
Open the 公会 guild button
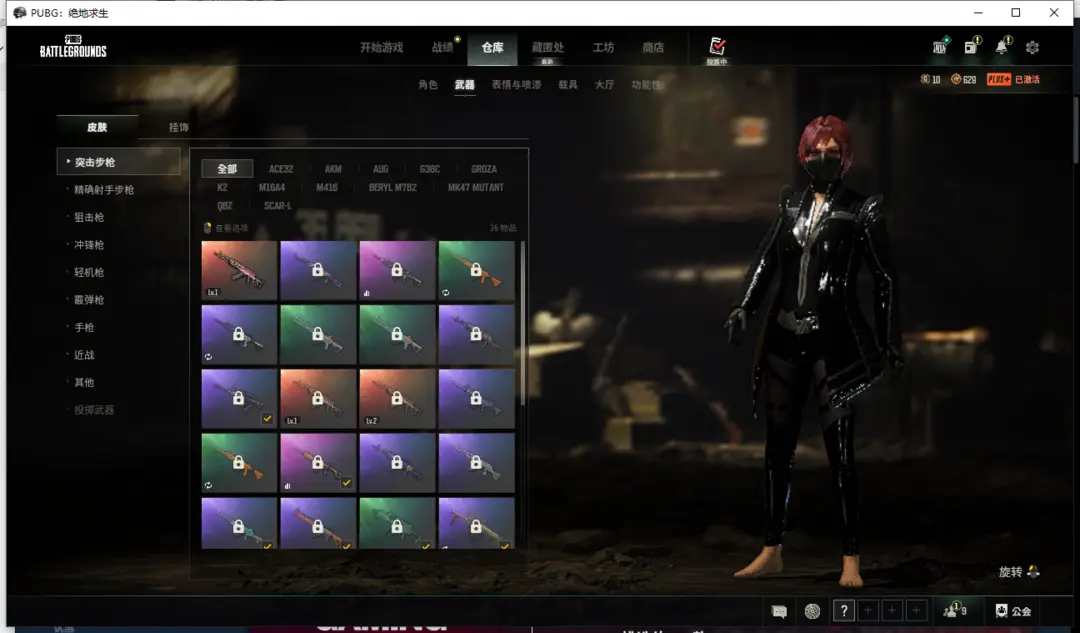(x=1013, y=611)
